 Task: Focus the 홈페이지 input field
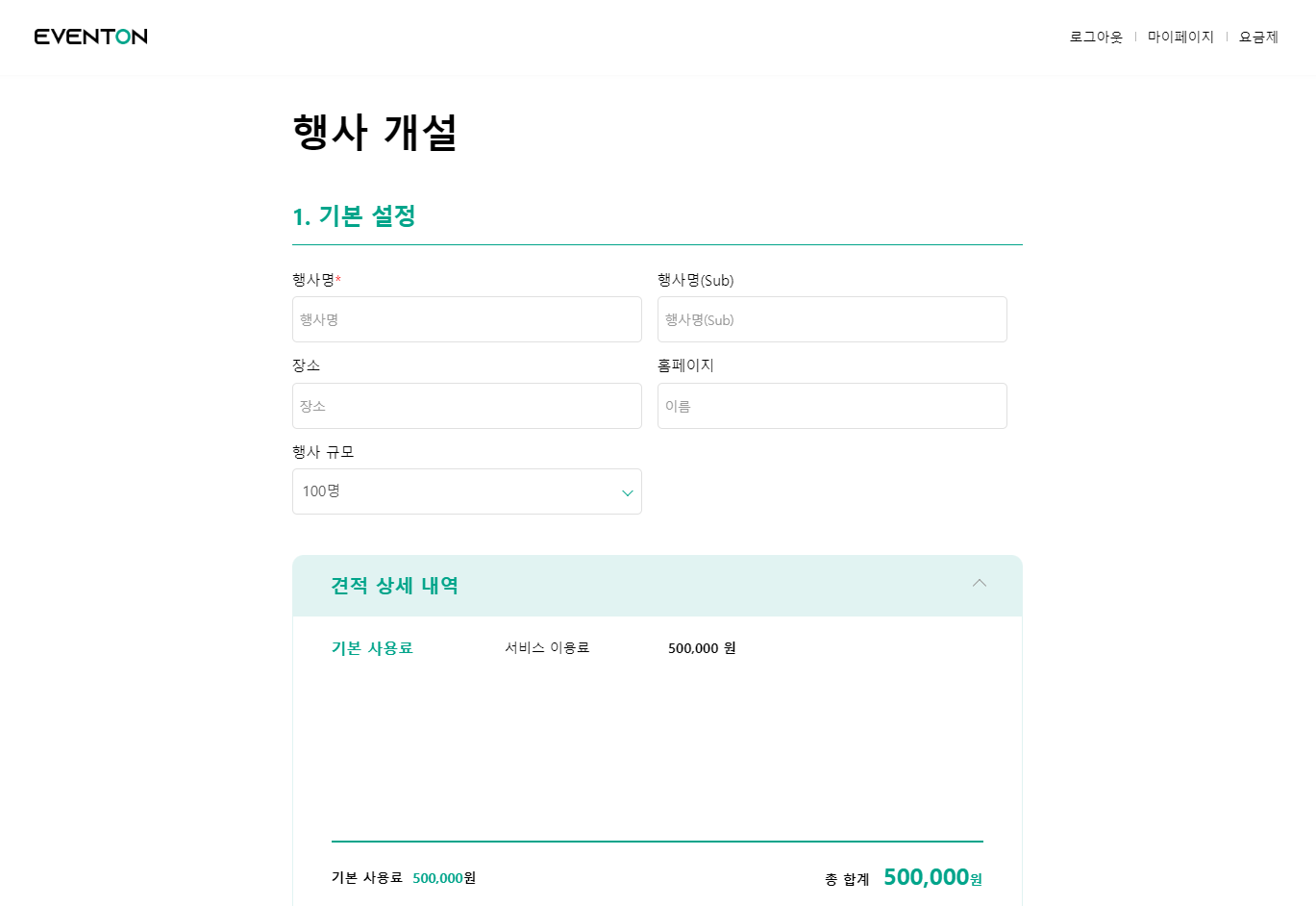832,406
